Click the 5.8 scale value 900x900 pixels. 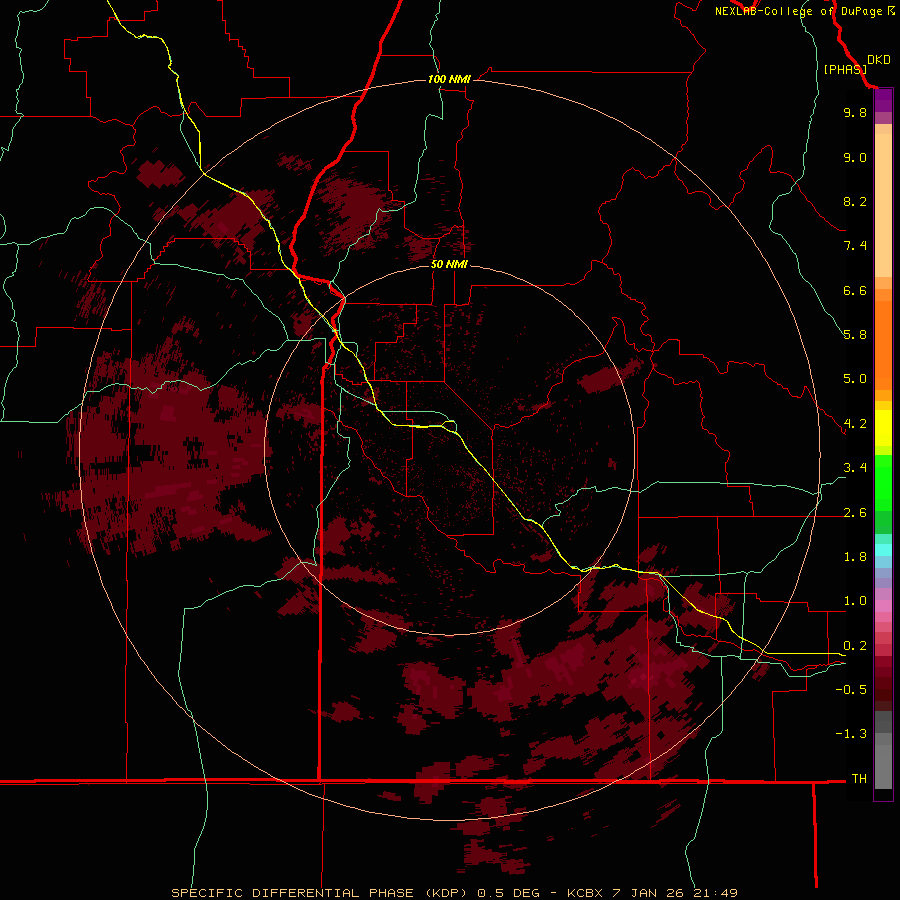click(855, 335)
